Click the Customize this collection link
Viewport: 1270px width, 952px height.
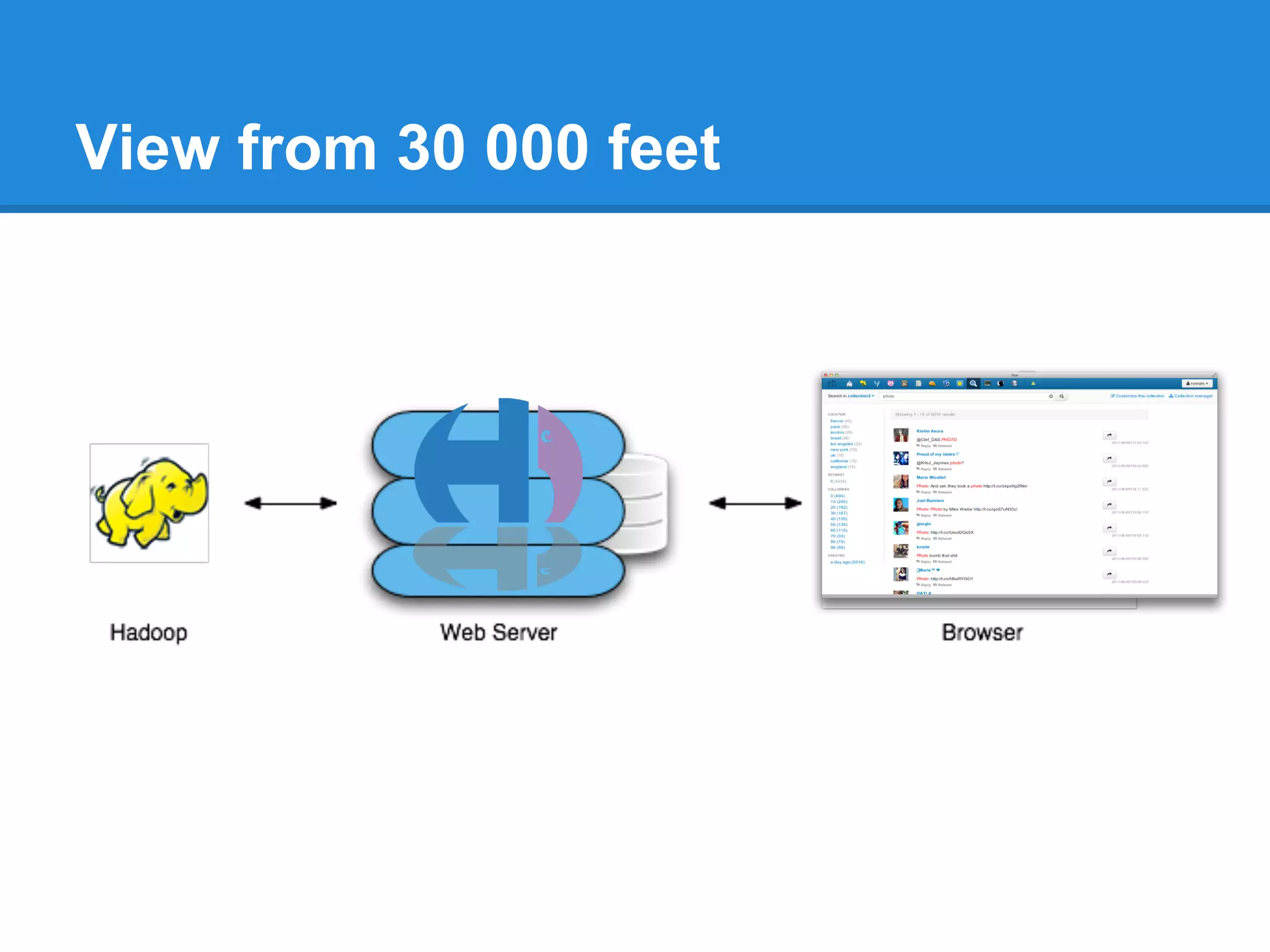tap(1138, 396)
